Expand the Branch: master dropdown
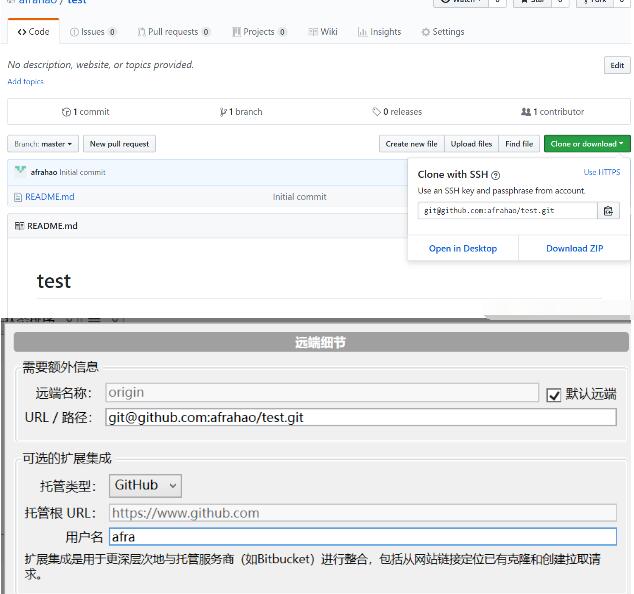The image size is (634, 594). (x=43, y=144)
